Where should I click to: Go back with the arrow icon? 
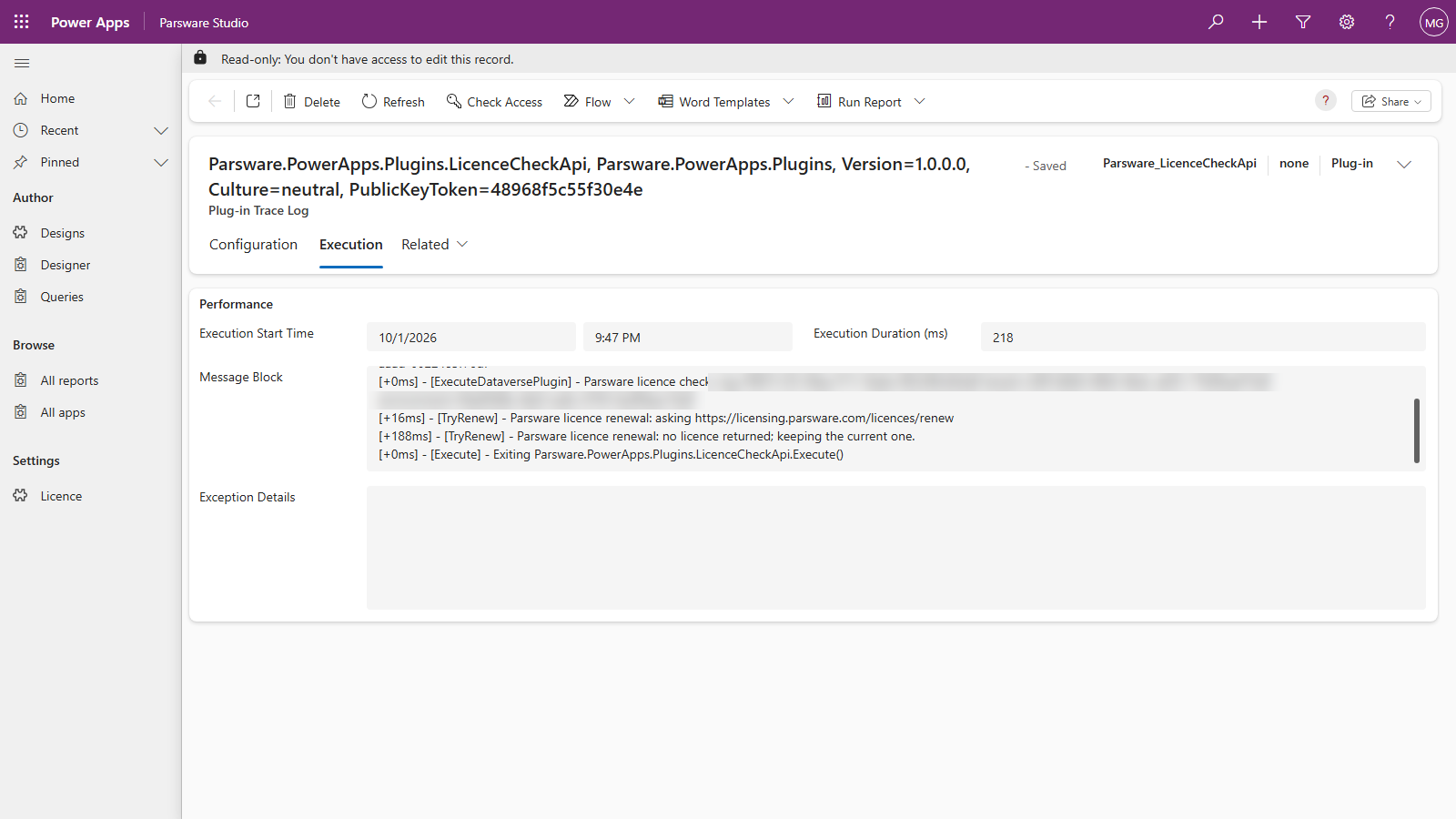215,101
